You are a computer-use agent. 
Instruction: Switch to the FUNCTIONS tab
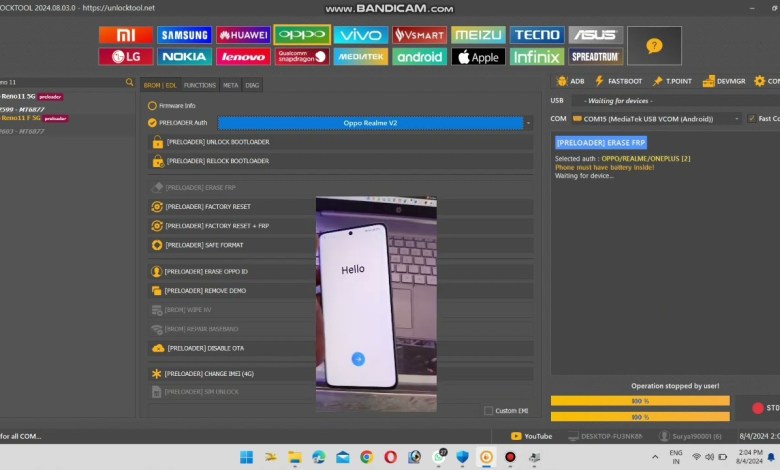point(200,85)
